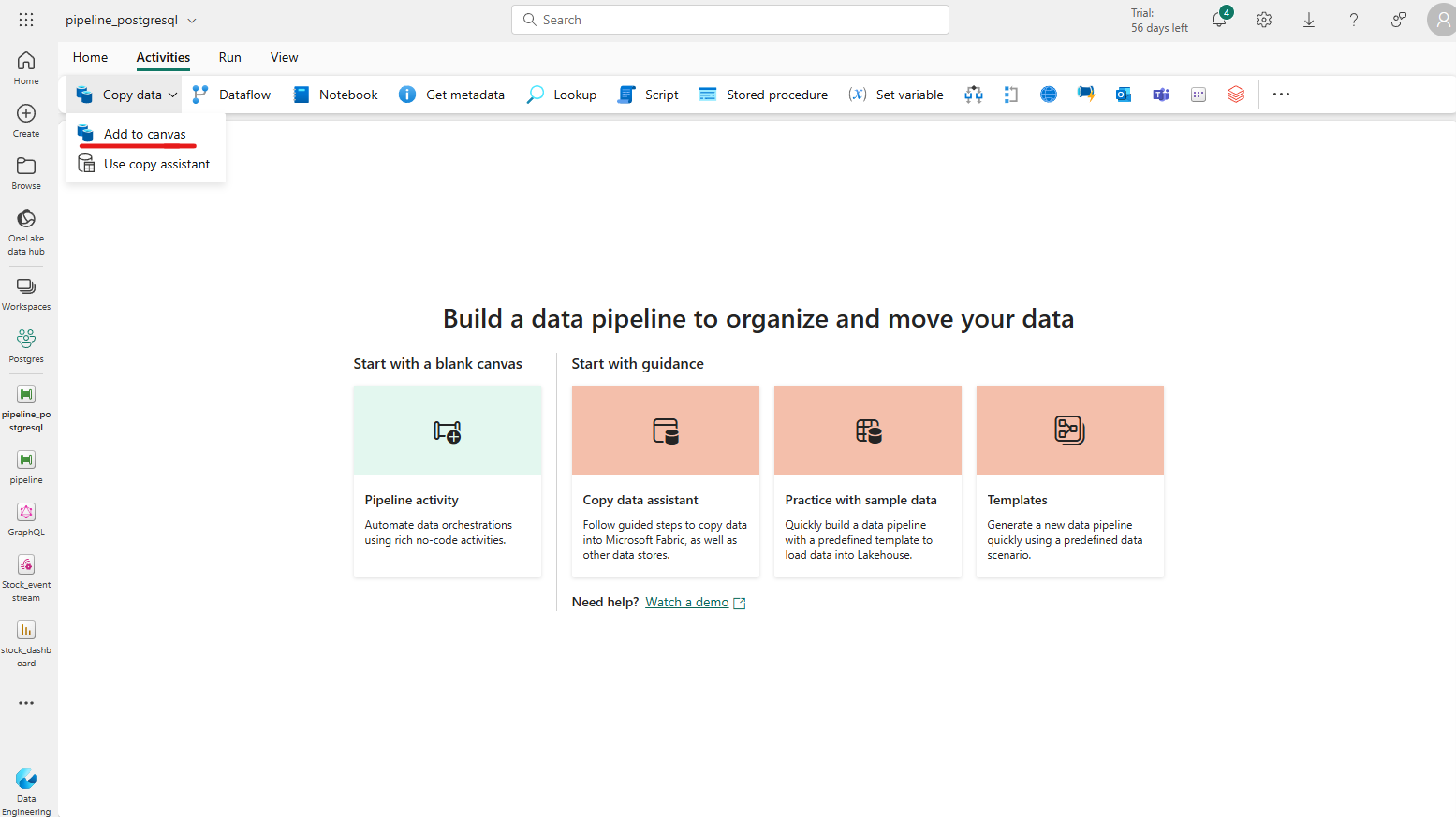1456x817 pixels.
Task: Select Copy data assistant card
Action: [666, 481]
